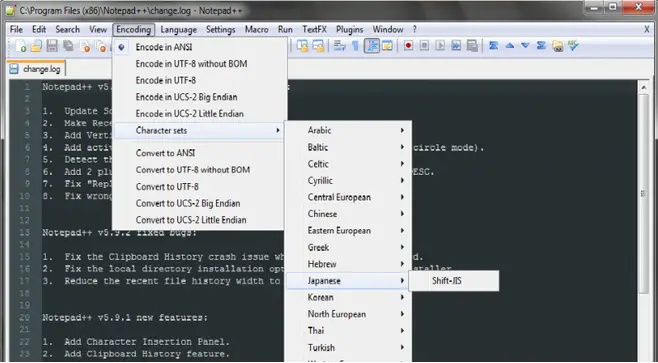Expand the North European submenu

(348, 314)
